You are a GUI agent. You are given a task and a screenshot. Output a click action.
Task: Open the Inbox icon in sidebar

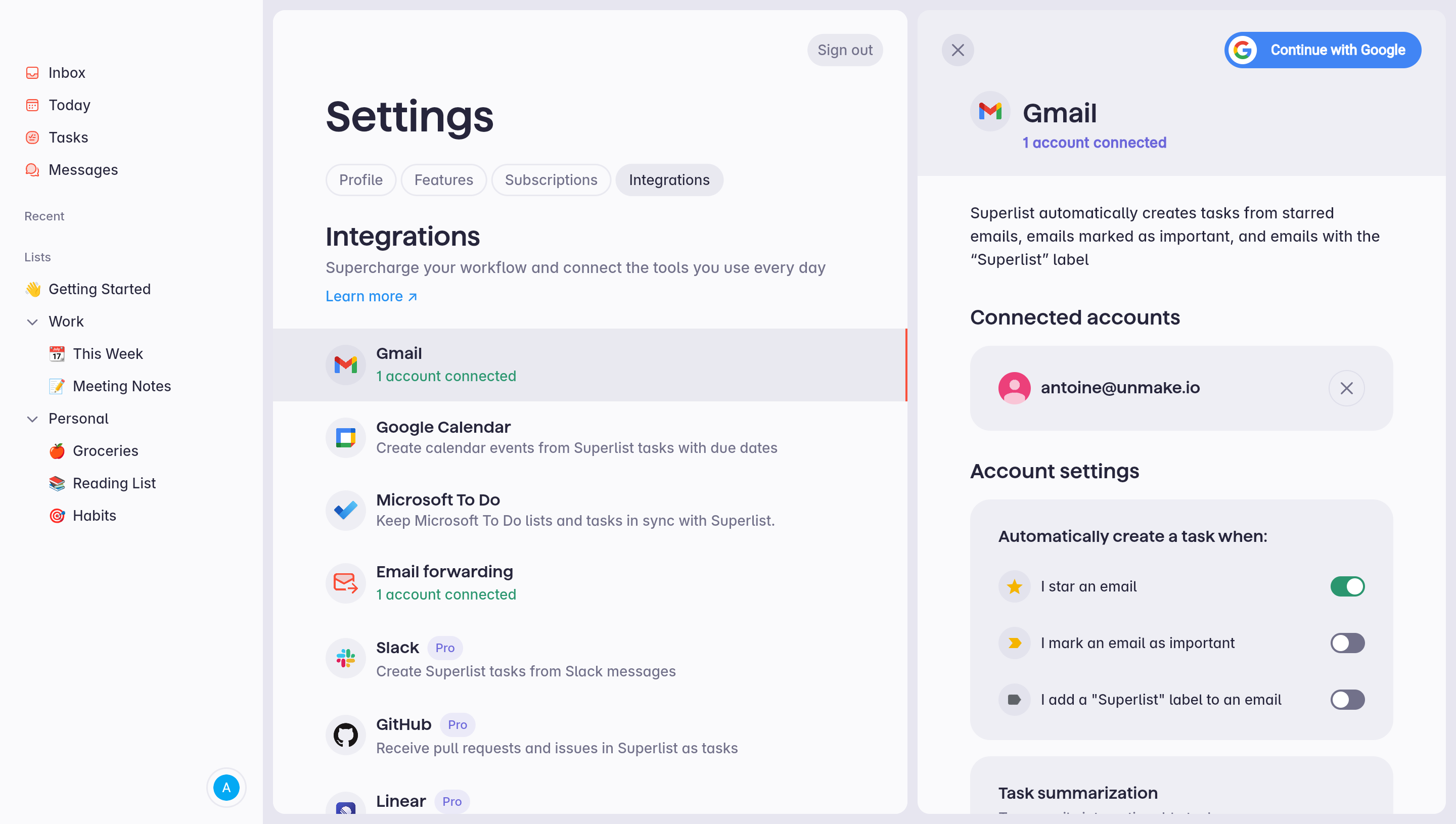[32, 73]
